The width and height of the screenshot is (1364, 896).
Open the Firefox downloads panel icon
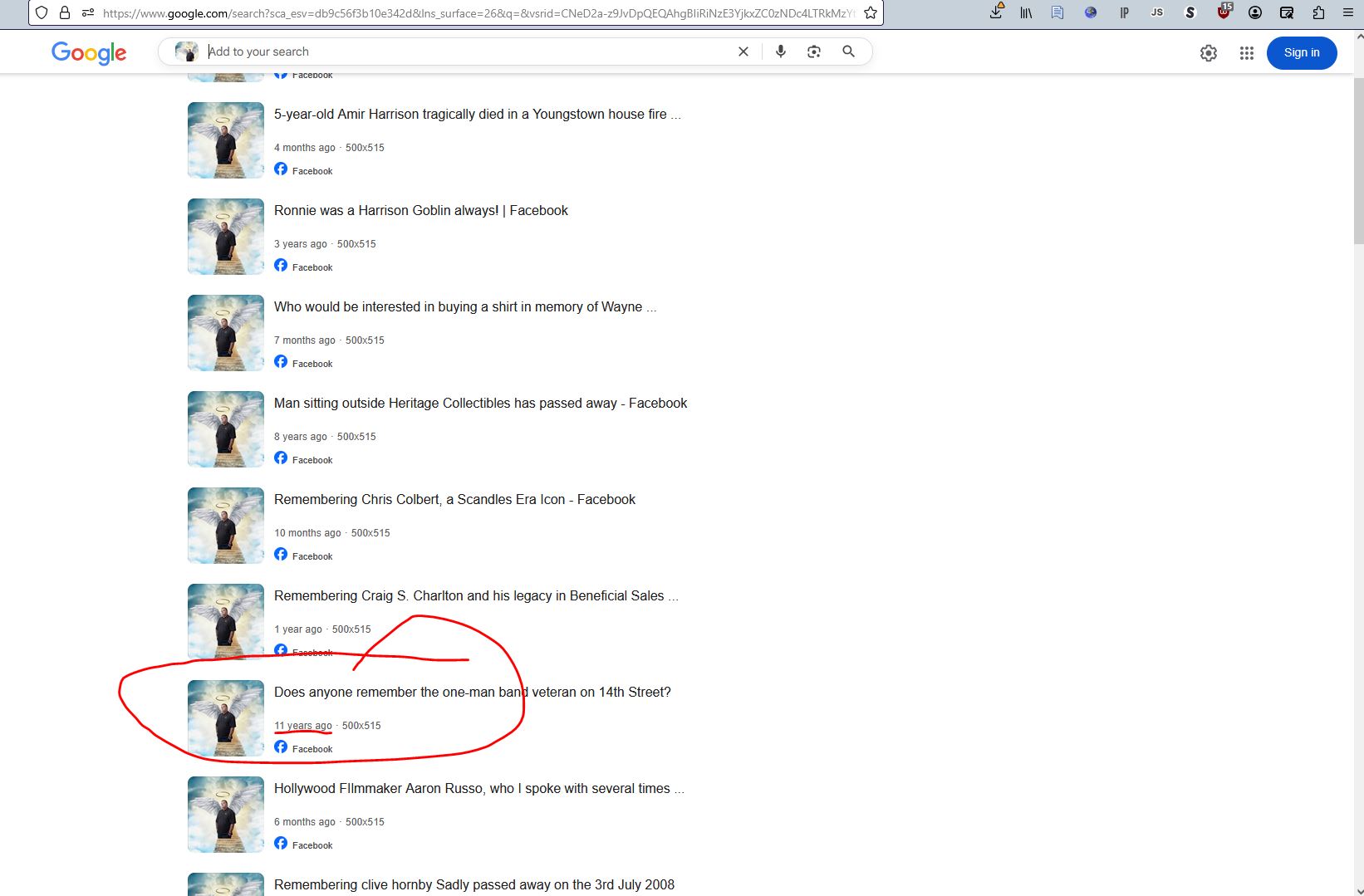point(996,12)
